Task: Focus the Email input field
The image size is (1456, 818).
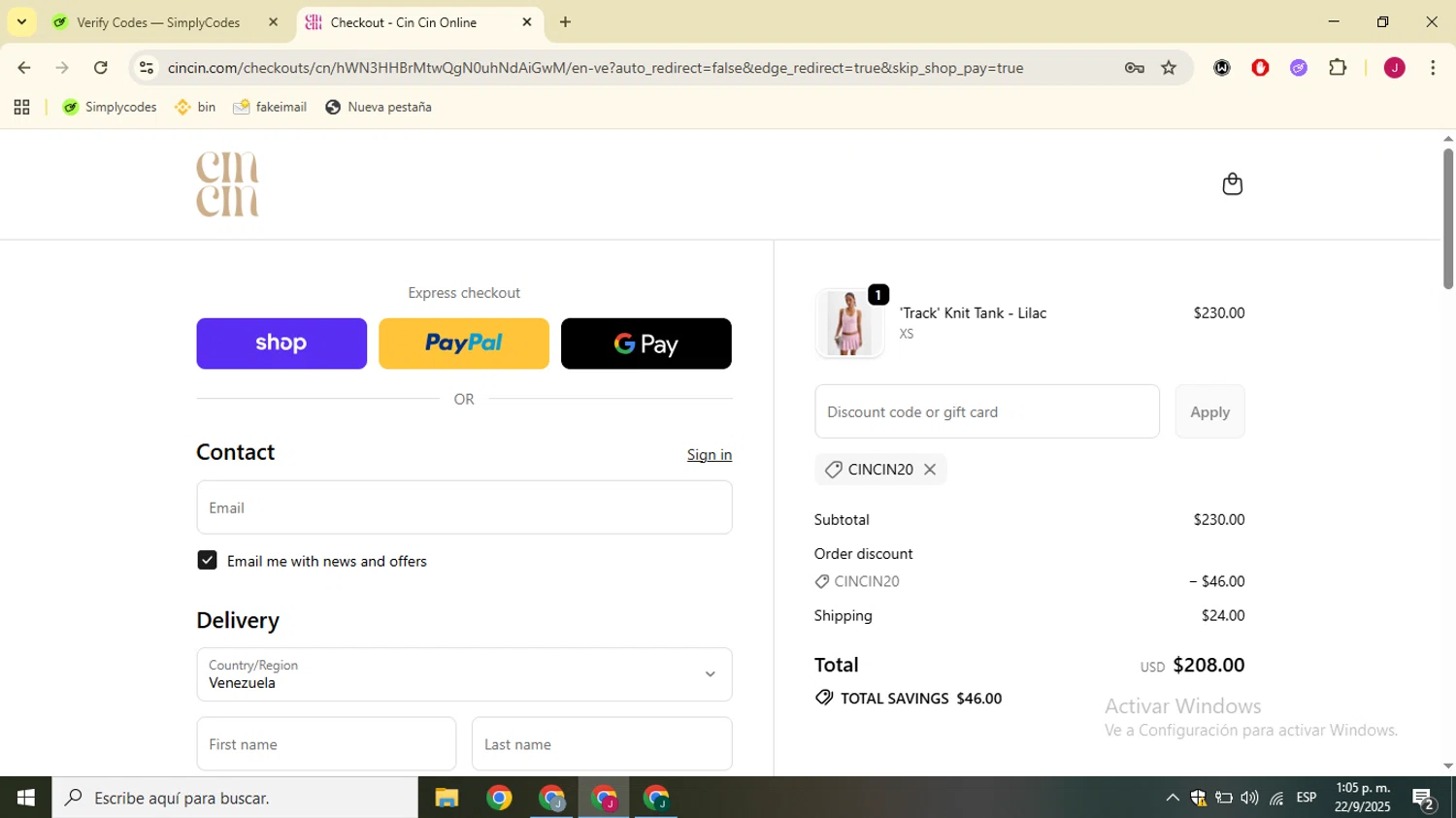Action: (464, 507)
